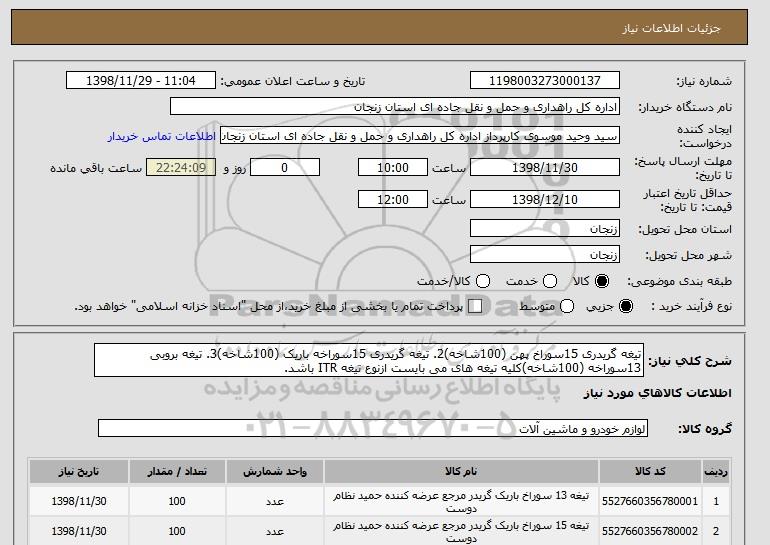Viewport: 770px width, 545px height.
Task: Select the متوسط purchase type radio
Action: click(x=567, y=306)
